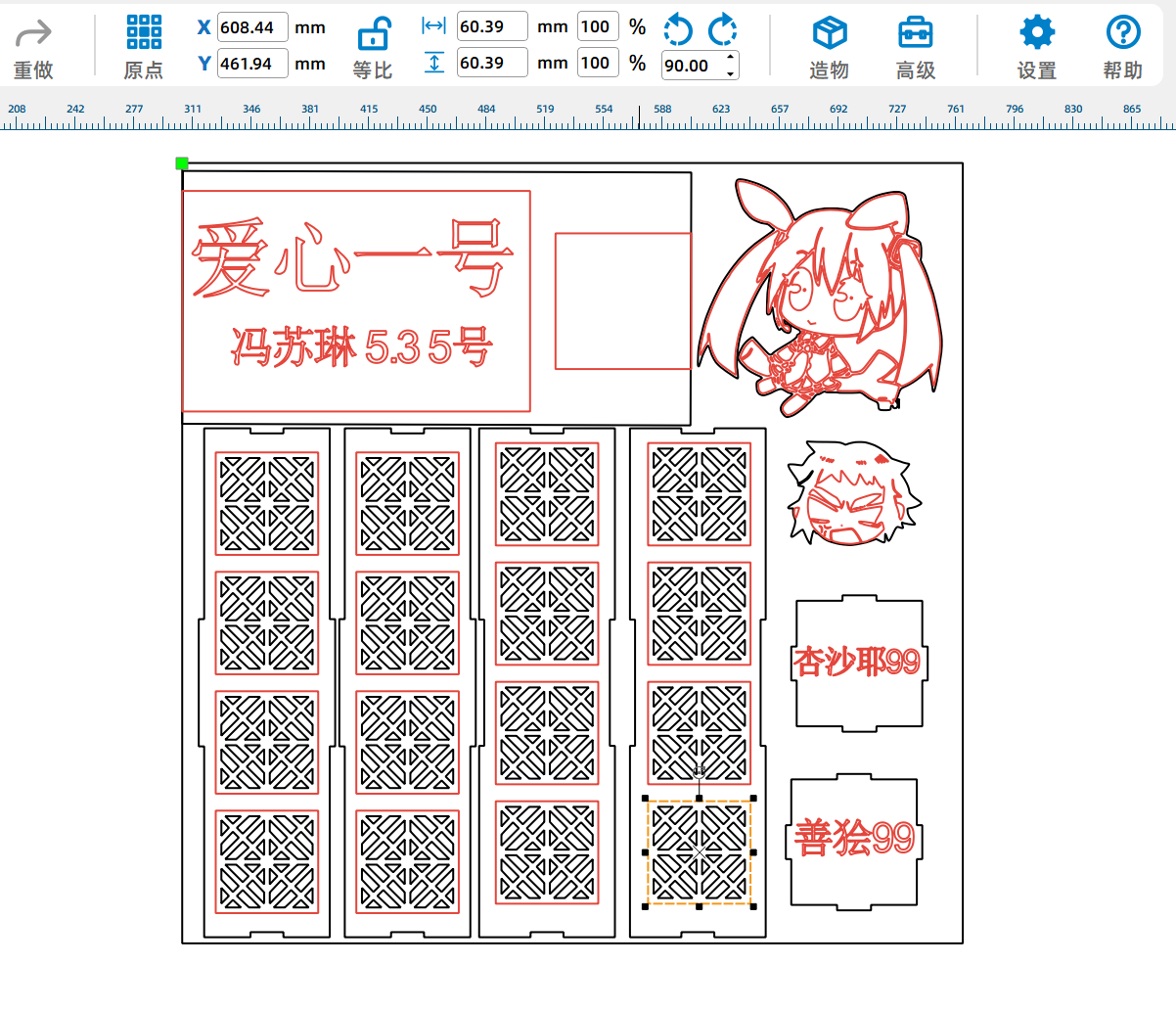Increase rotation angle with up stepper

tap(731, 59)
